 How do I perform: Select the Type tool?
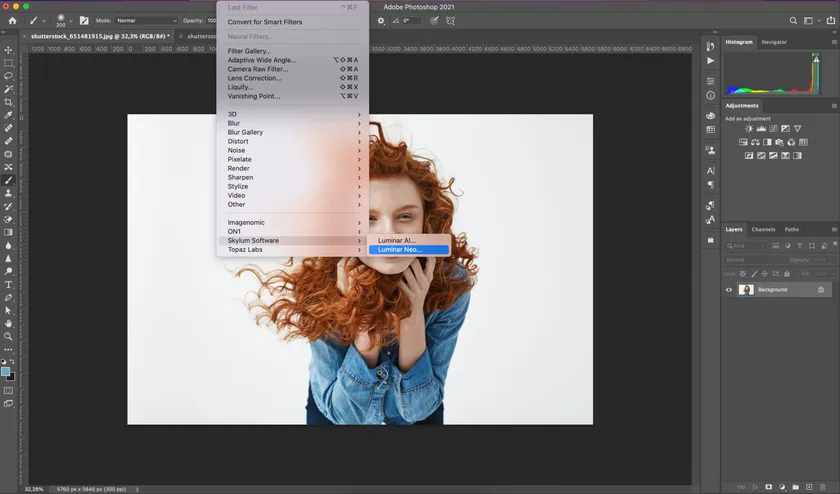click(8, 284)
